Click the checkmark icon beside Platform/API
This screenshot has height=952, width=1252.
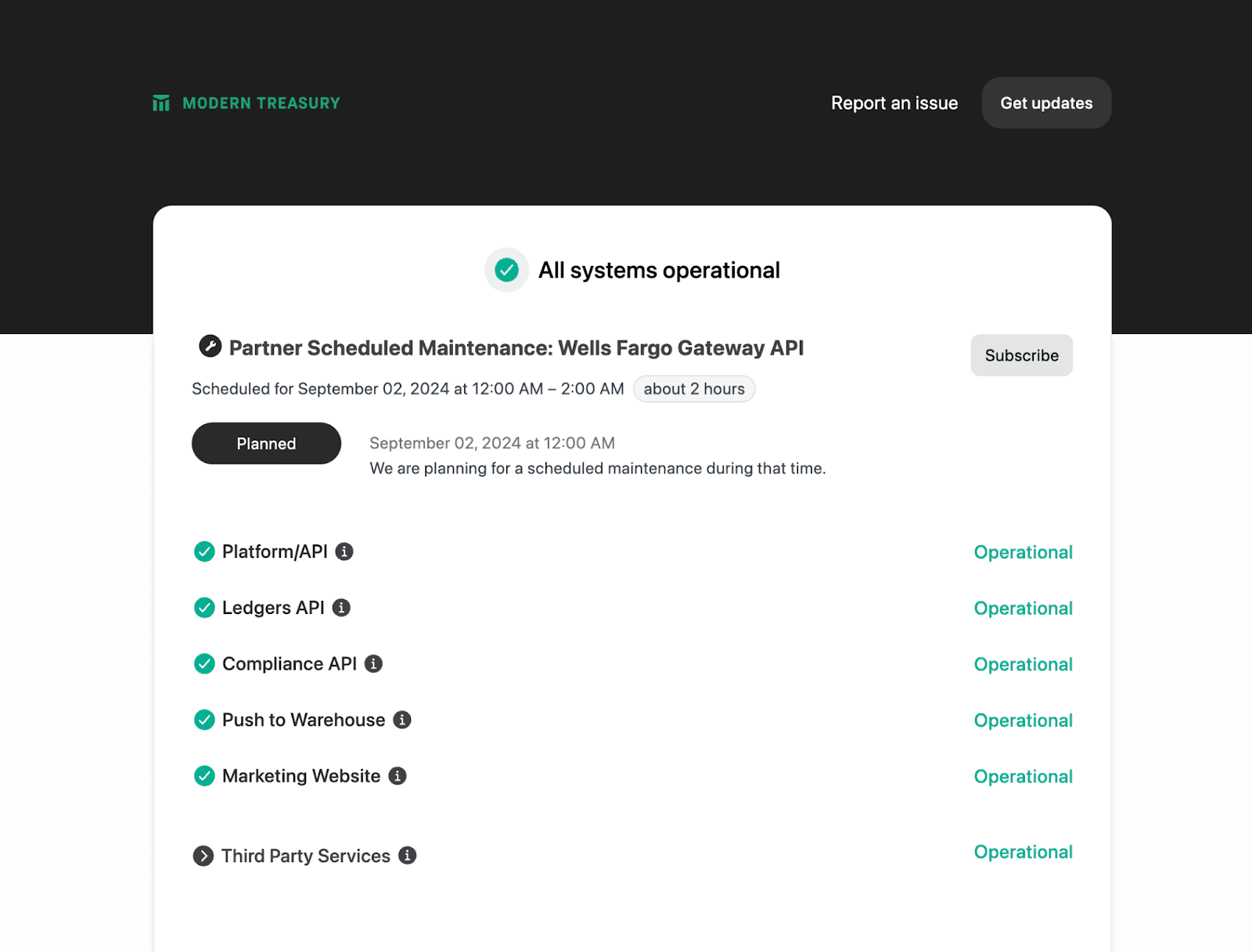(x=203, y=551)
